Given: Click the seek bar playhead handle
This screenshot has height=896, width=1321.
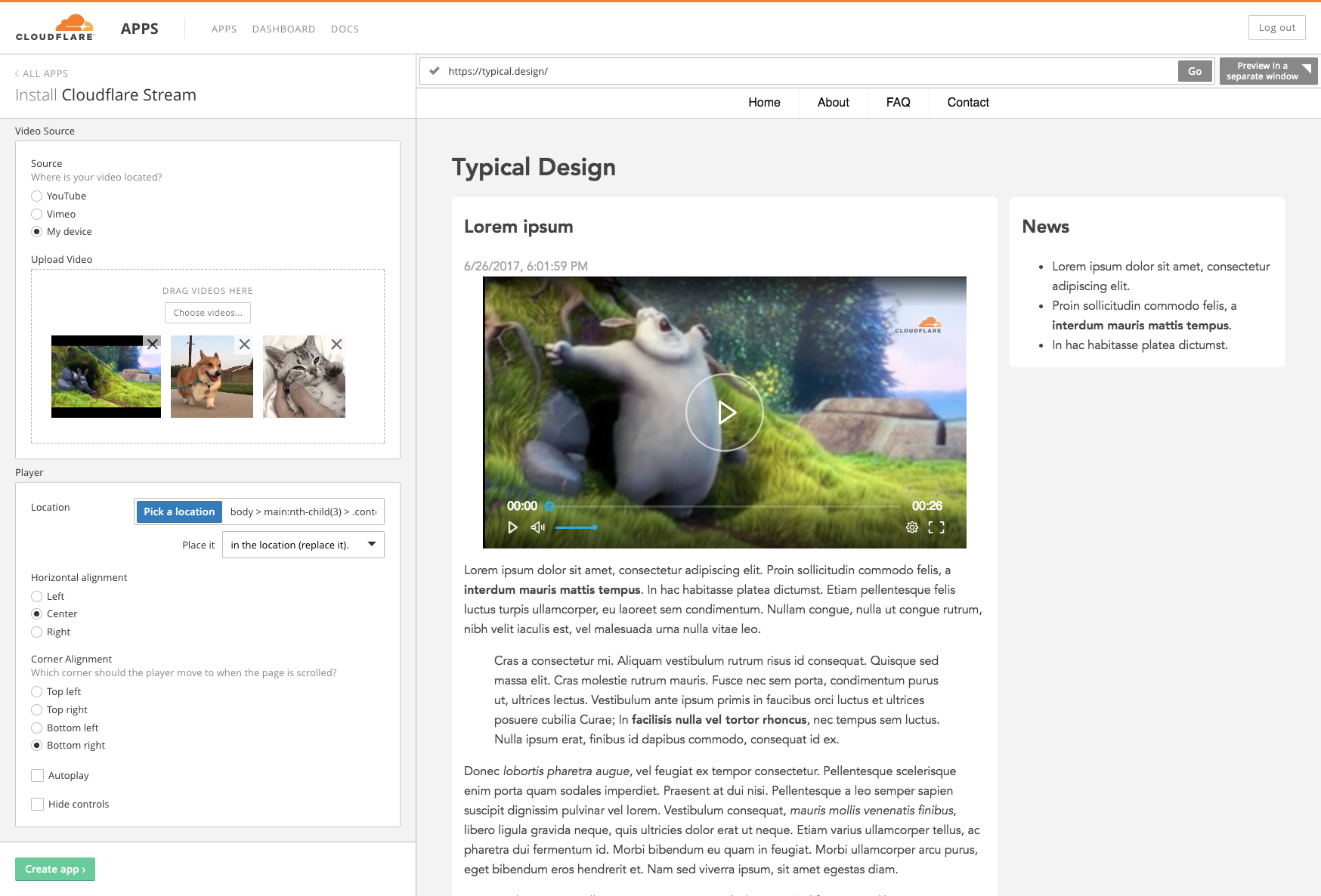Looking at the screenshot, I should [x=549, y=506].
